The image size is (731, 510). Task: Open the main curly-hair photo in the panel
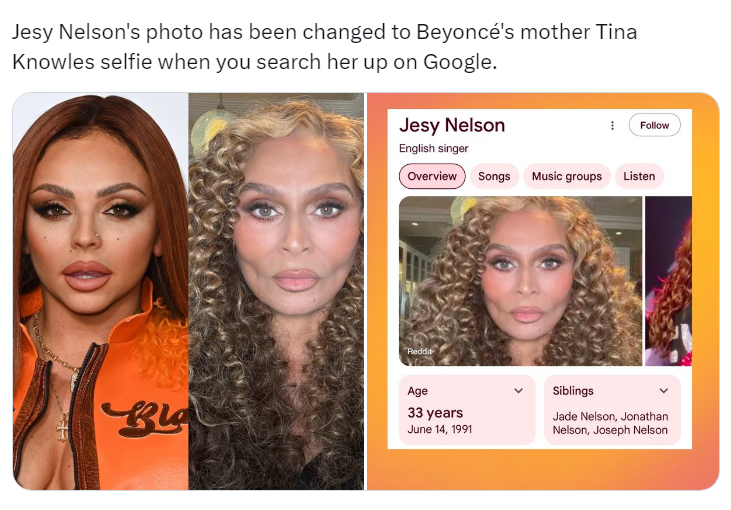coord(520,281)
